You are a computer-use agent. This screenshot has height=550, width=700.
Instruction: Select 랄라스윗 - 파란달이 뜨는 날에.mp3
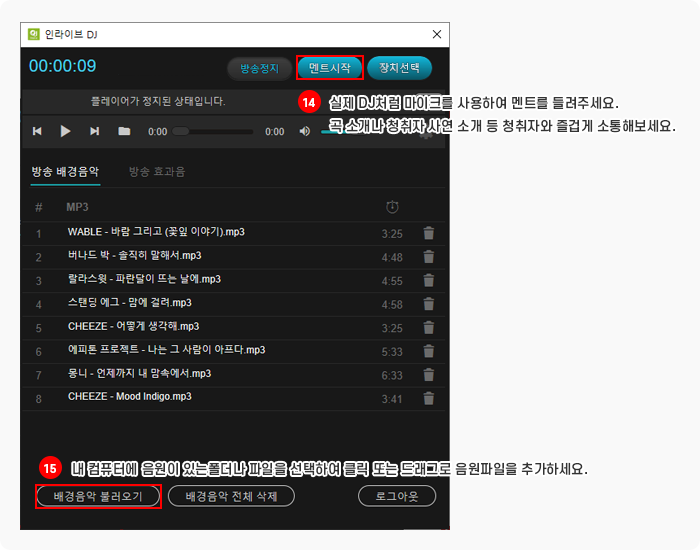[144, 279]
